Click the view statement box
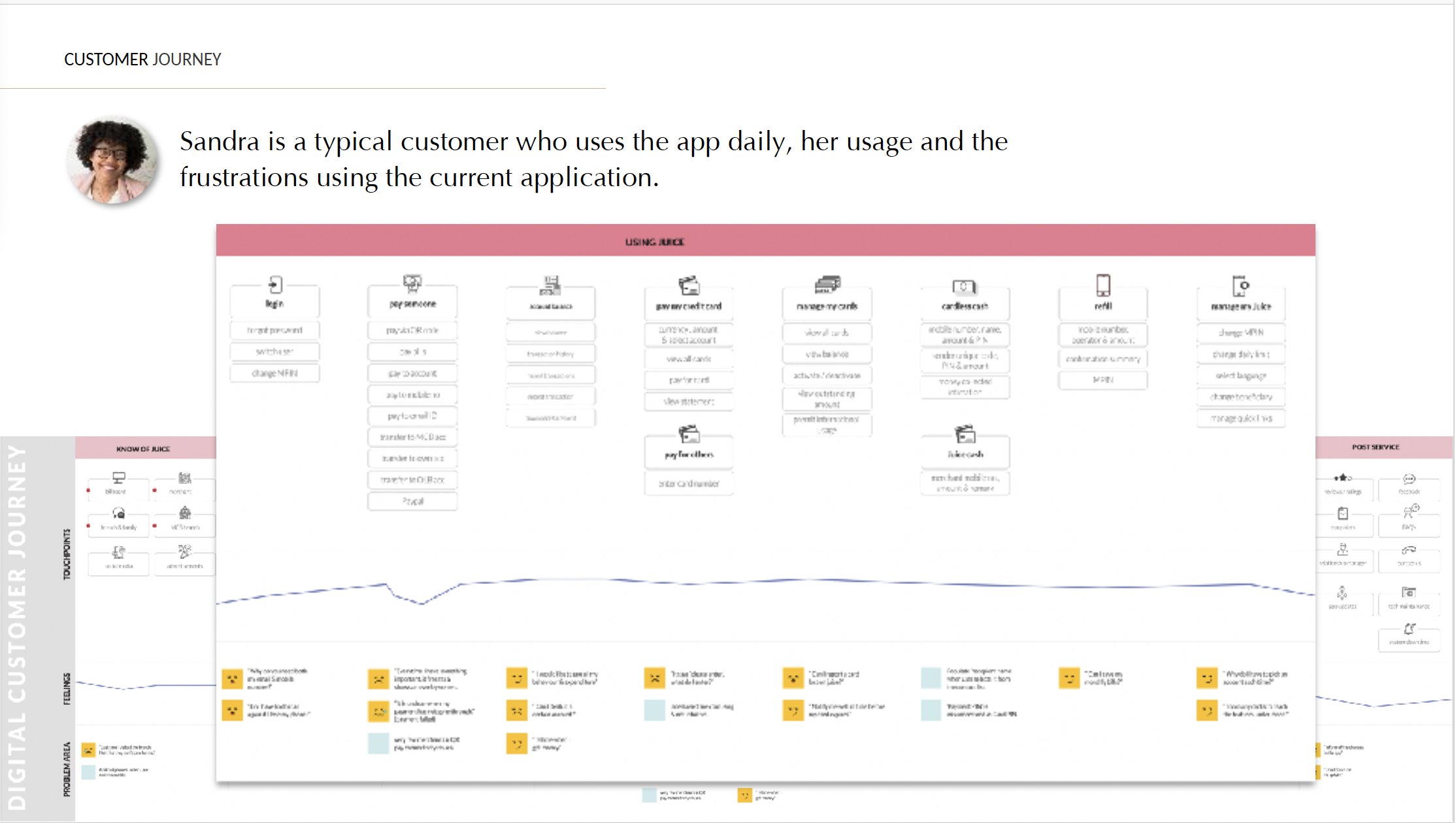Viewport: 1456px width, 823px height. pyautogui.click(x=689, y=402)
